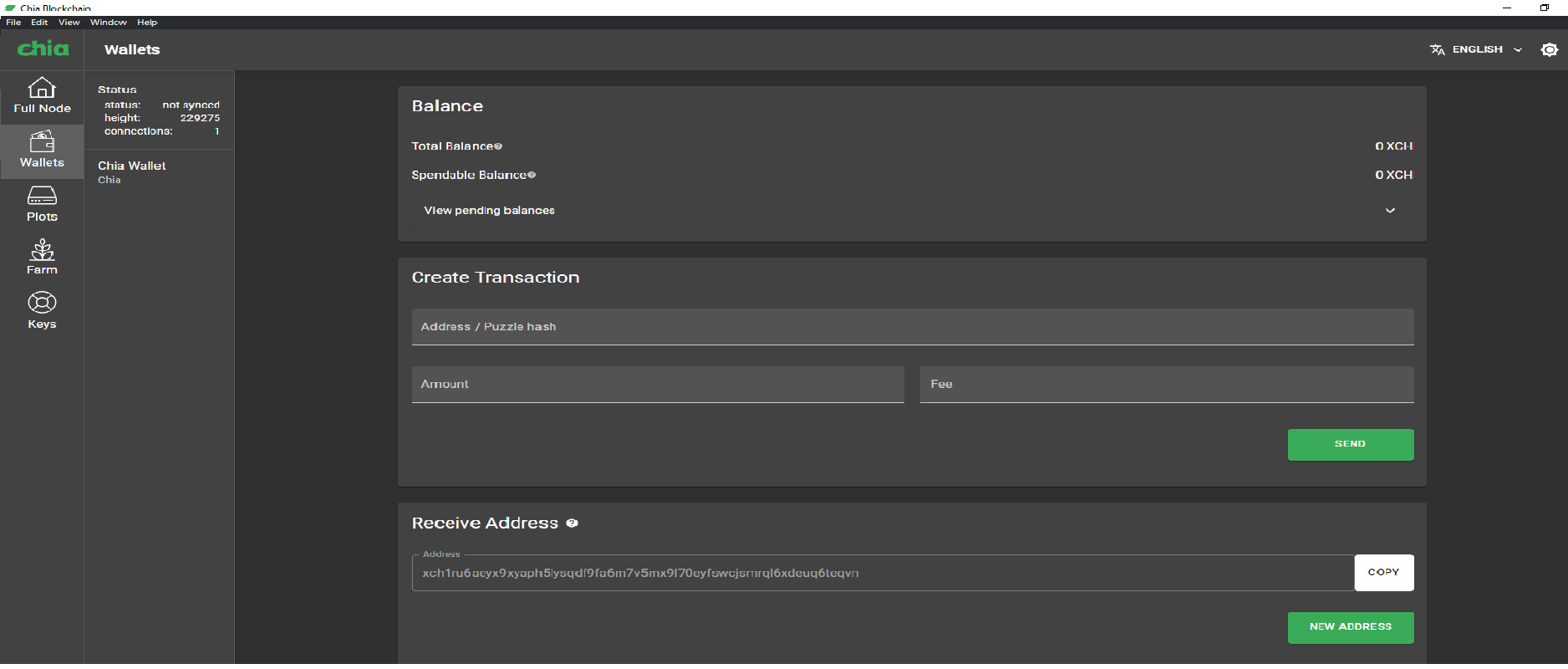Open the Full Node section
This screenshot has height=669, width=1568.
click(42, 96)
